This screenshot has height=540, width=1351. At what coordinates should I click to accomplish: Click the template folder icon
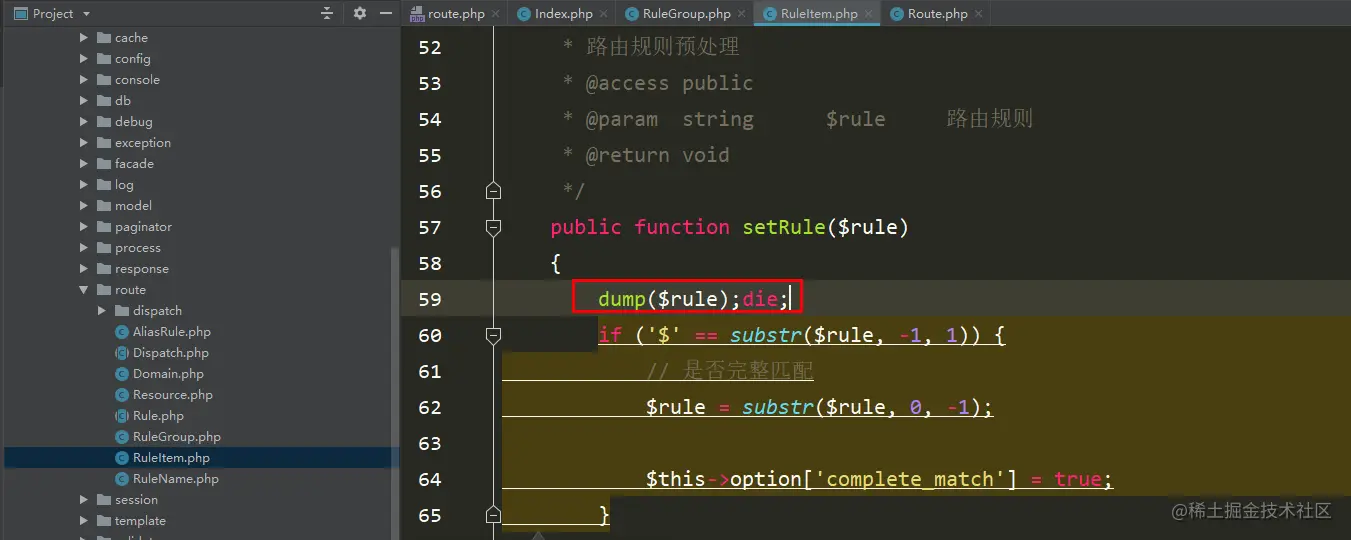(x=104, y=521)
